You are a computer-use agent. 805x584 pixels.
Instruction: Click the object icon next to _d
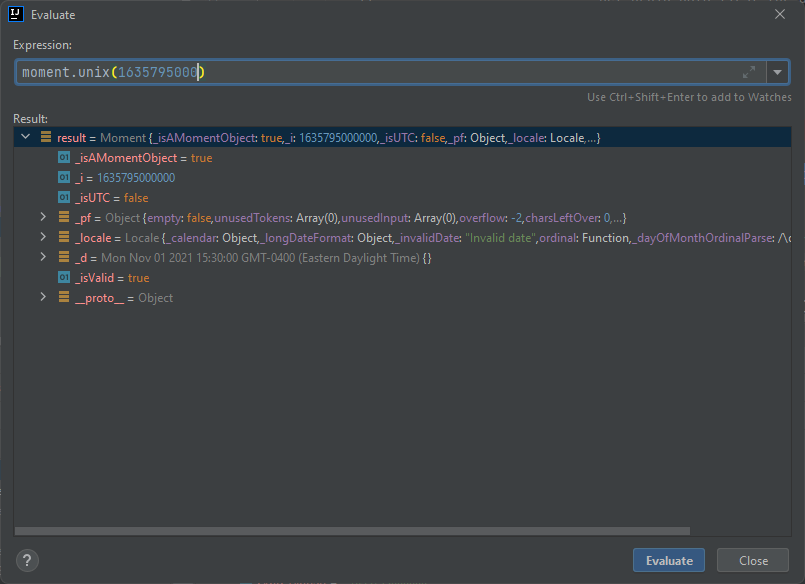[x=63, y=257]
